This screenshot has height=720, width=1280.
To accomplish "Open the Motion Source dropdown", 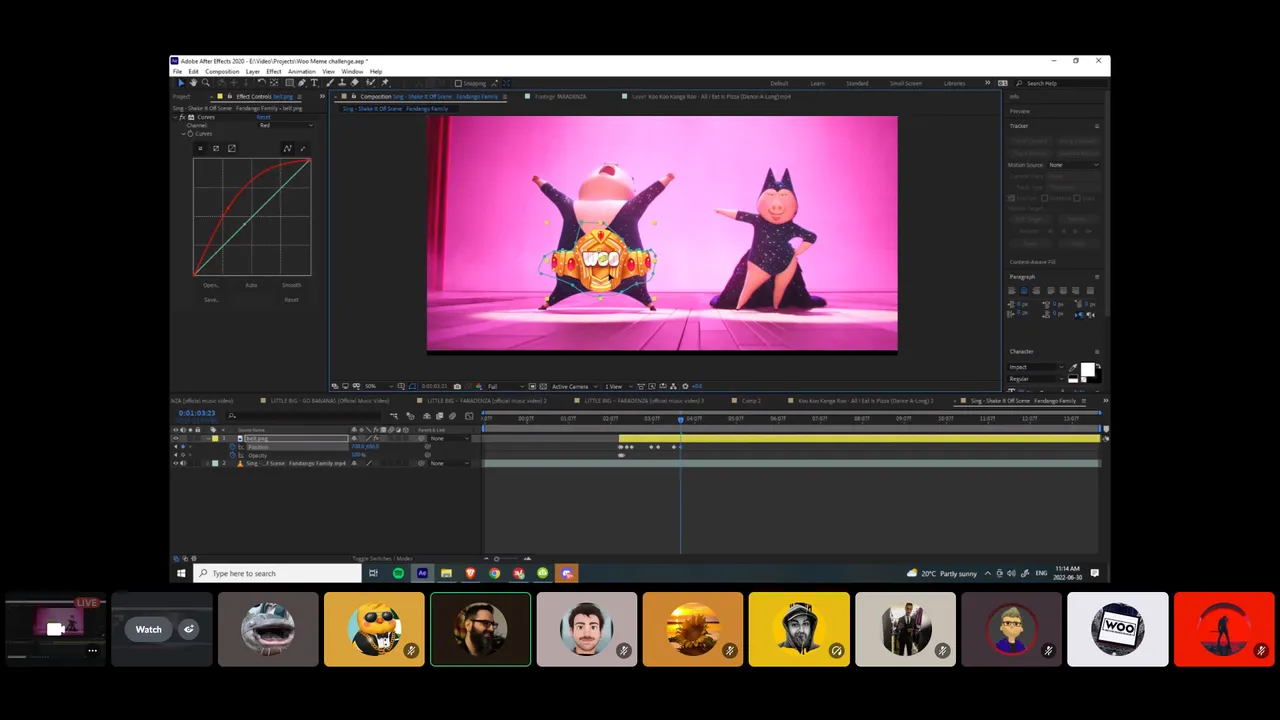I will 1073,165.
